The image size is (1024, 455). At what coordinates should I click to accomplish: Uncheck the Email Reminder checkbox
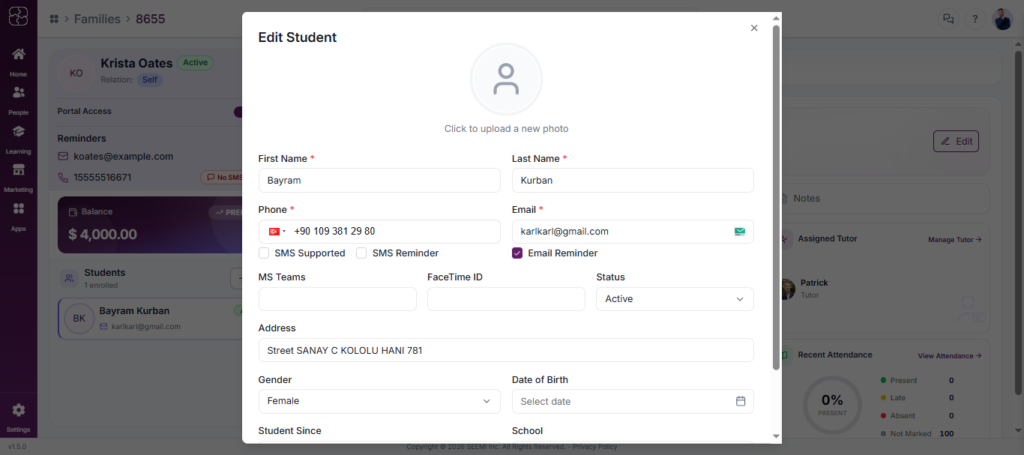[x=517, y=253]
